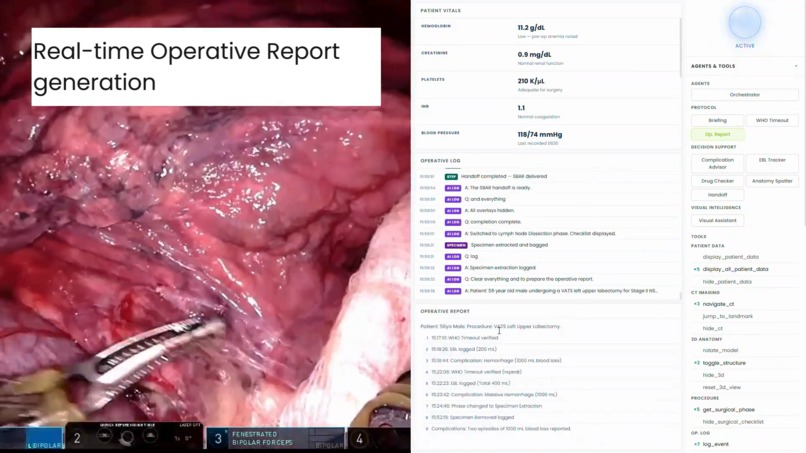This screenshot has height=453, width=806.
Task: Click the Blood Pressure 118/74 mmHg value
Action: (540, 135)
